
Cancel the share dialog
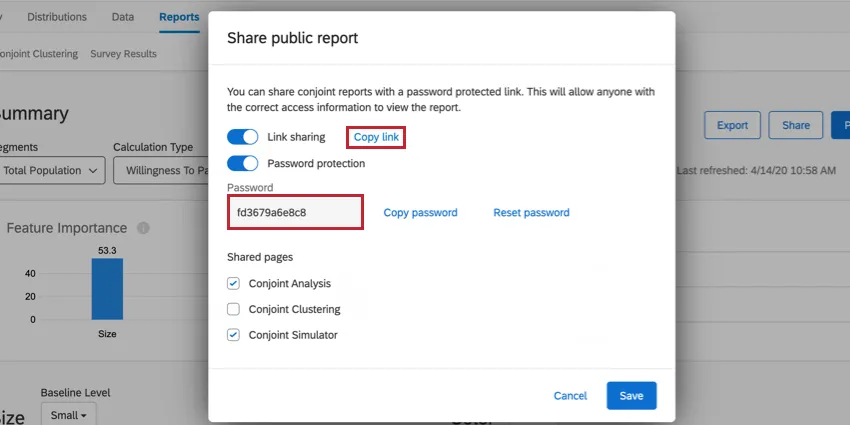point(570,396)
